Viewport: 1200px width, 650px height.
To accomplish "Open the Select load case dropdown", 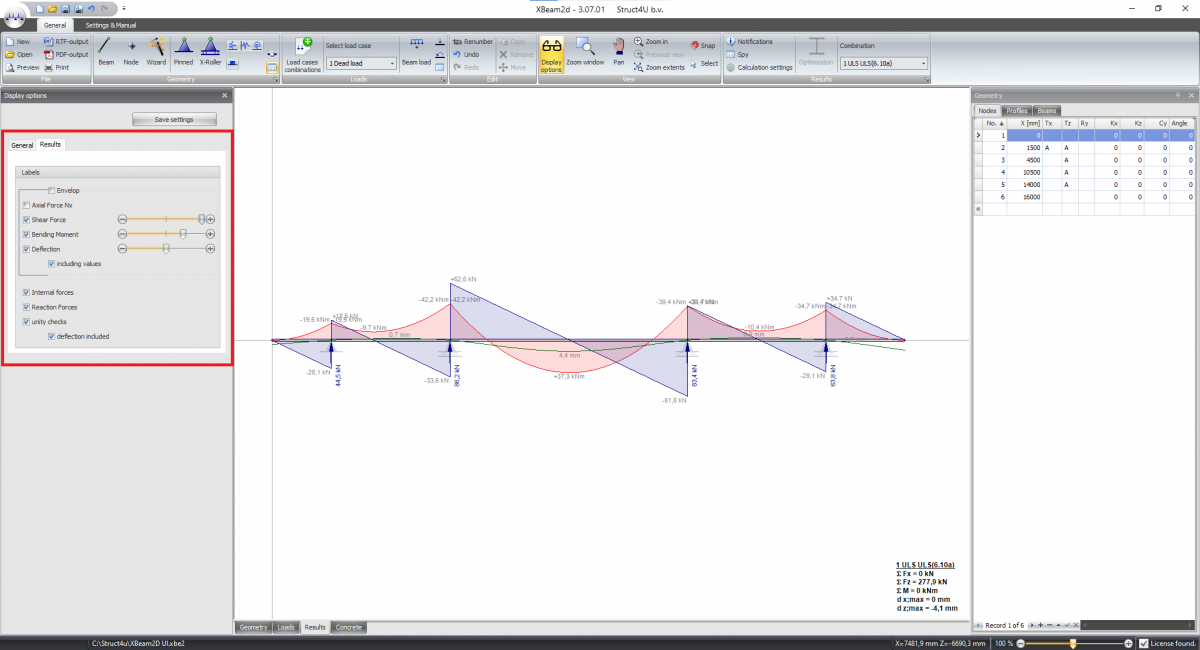I will [360, 62].
